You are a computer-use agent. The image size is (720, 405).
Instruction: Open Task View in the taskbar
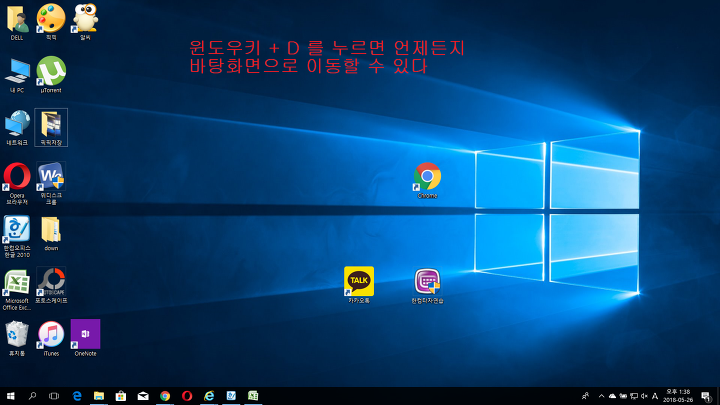54,396
